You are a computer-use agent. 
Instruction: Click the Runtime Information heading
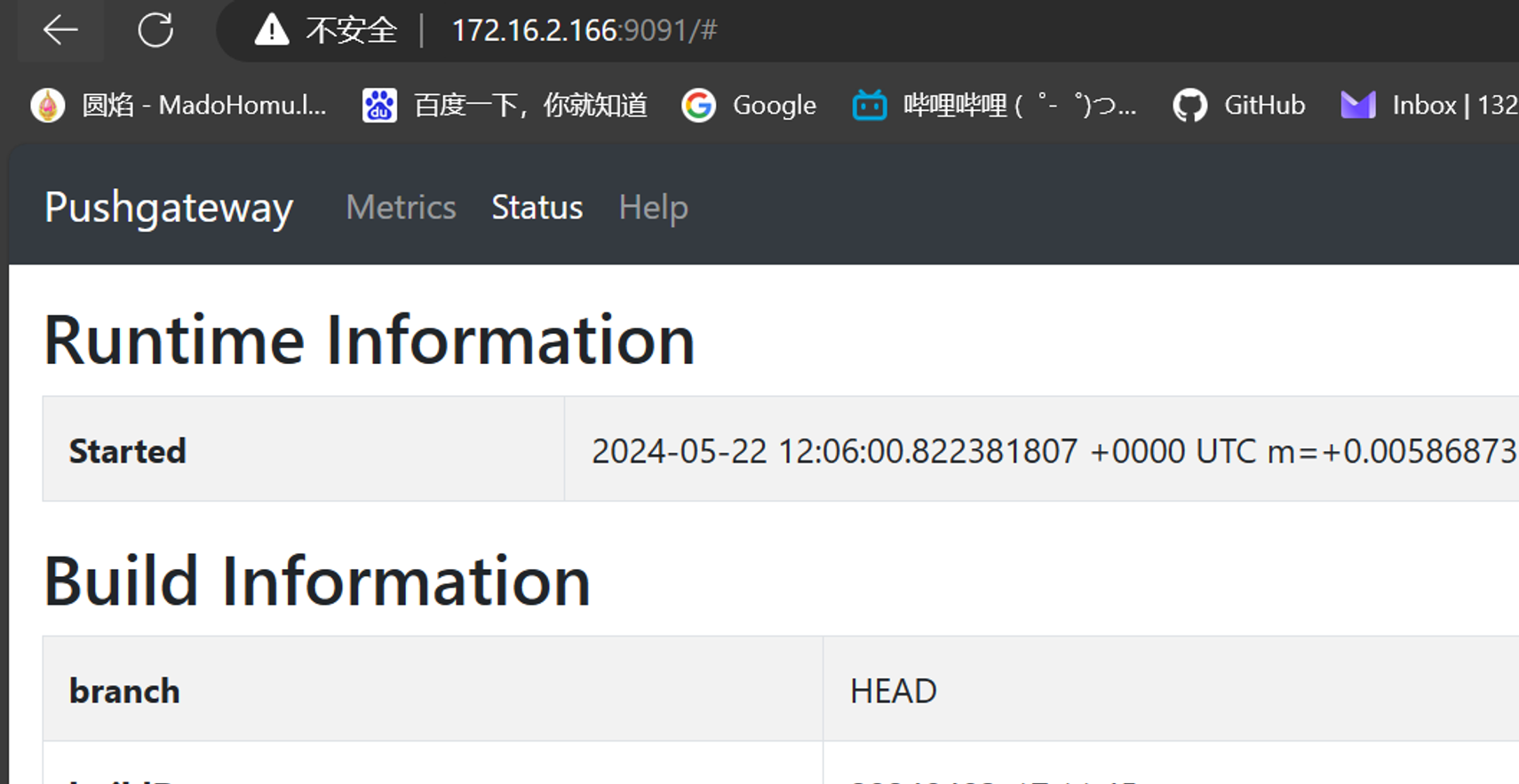[x=369, y=340]
